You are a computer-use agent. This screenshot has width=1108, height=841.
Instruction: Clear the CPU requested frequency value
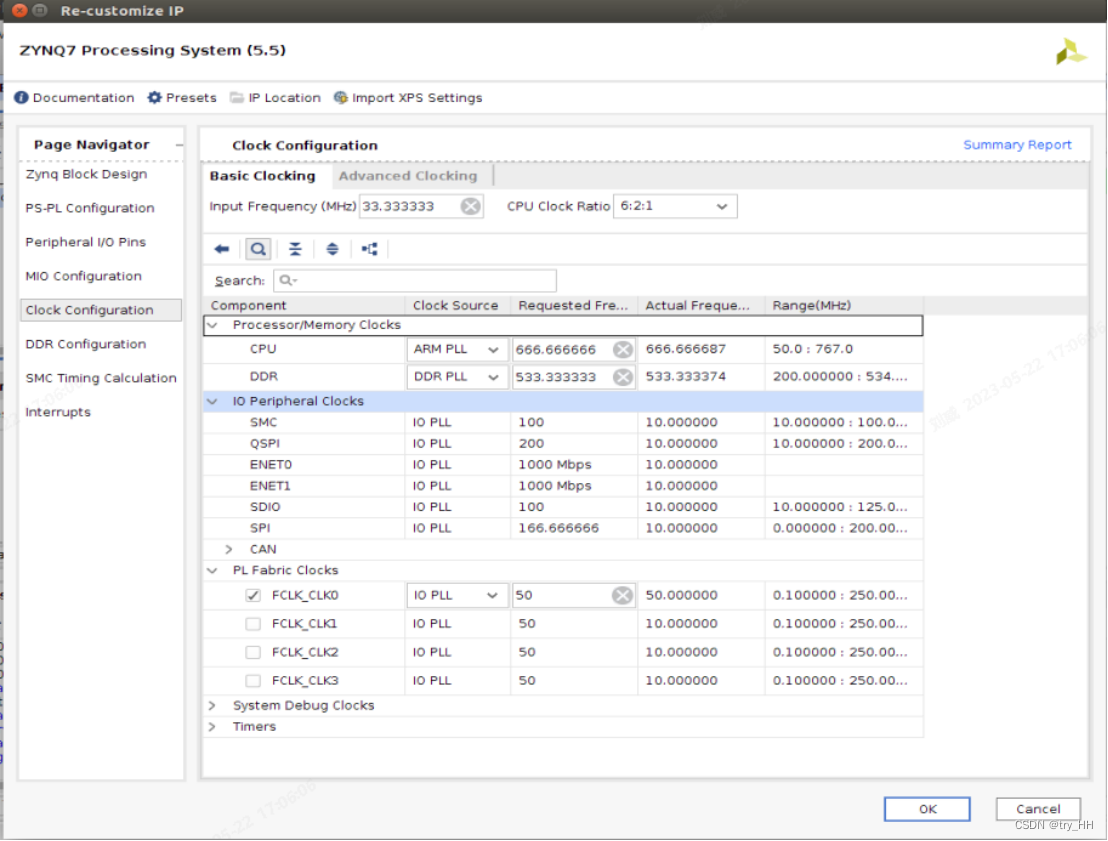(623, 350)
